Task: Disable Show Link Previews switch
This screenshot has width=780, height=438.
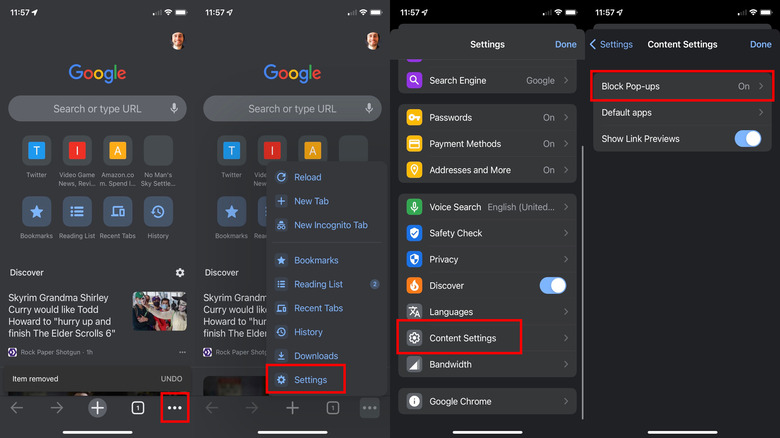Action: coord(747,139)
